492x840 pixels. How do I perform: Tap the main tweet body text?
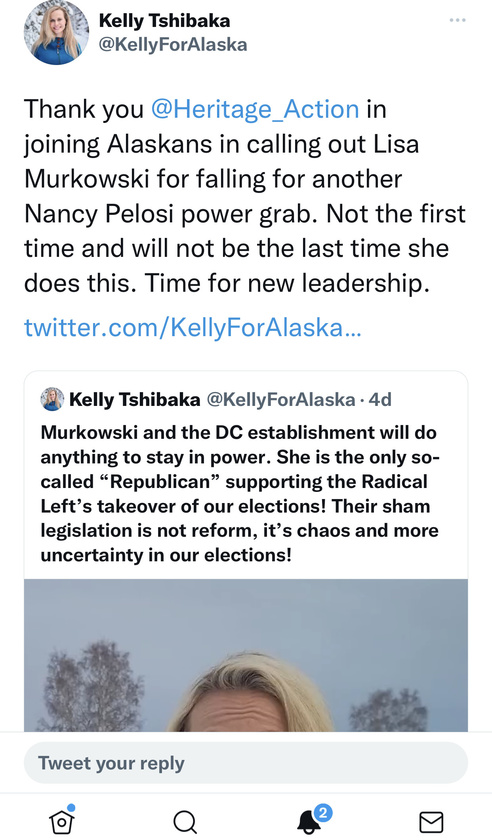(x=245, y=196)
